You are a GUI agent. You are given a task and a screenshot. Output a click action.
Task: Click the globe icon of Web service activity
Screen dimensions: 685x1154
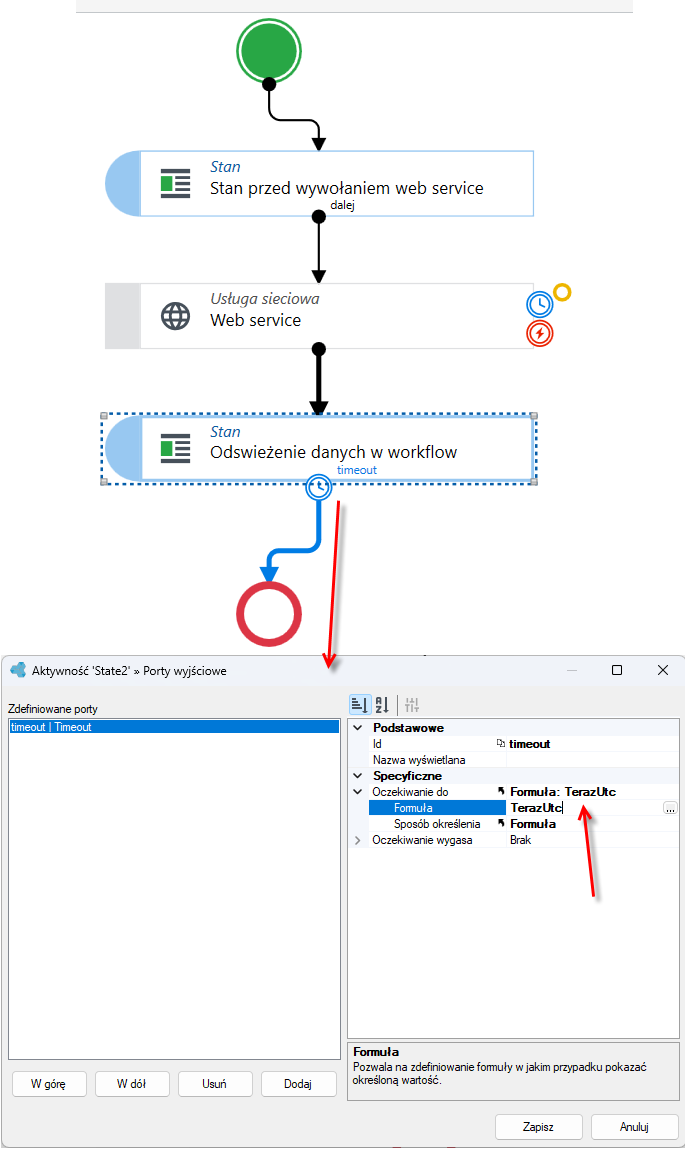pos(175,316)
